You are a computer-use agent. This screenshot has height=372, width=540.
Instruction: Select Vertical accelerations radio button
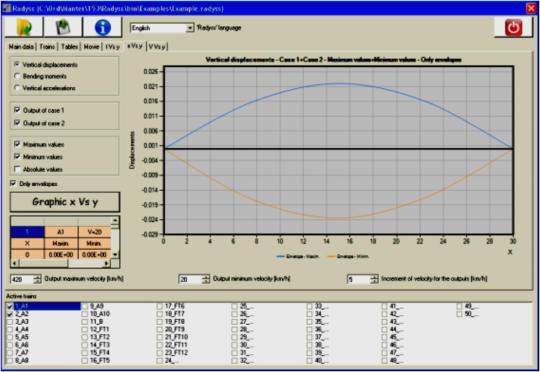click(x=17, y=88)
